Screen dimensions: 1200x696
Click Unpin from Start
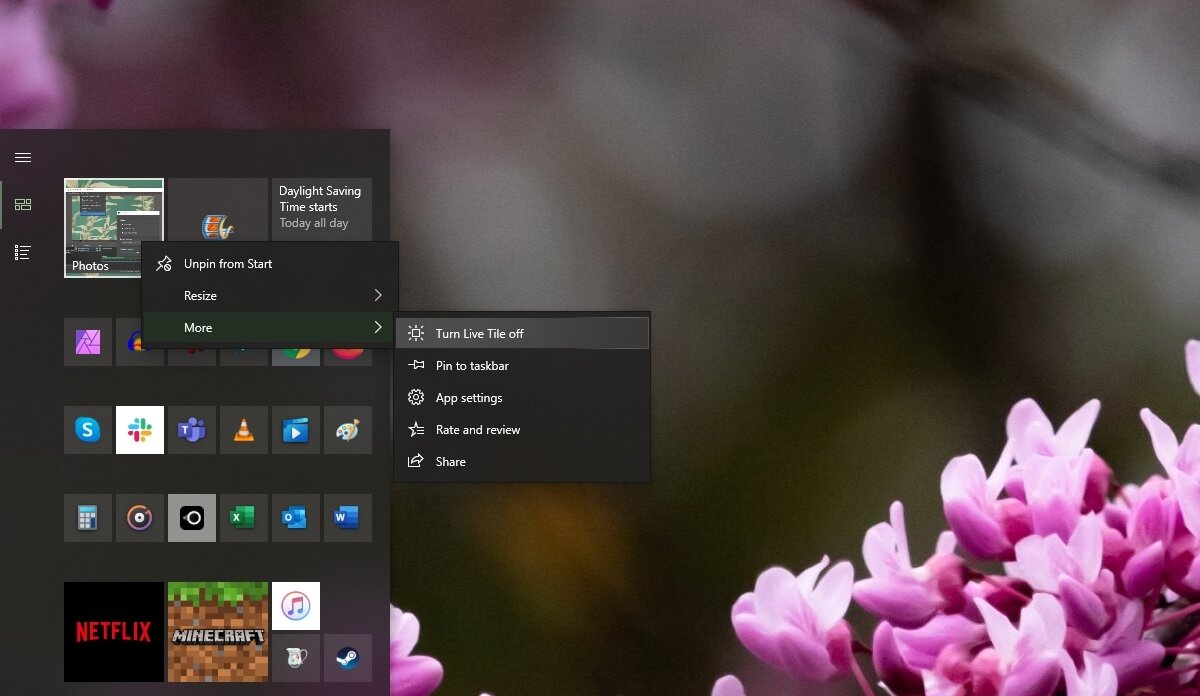(227, 263)
